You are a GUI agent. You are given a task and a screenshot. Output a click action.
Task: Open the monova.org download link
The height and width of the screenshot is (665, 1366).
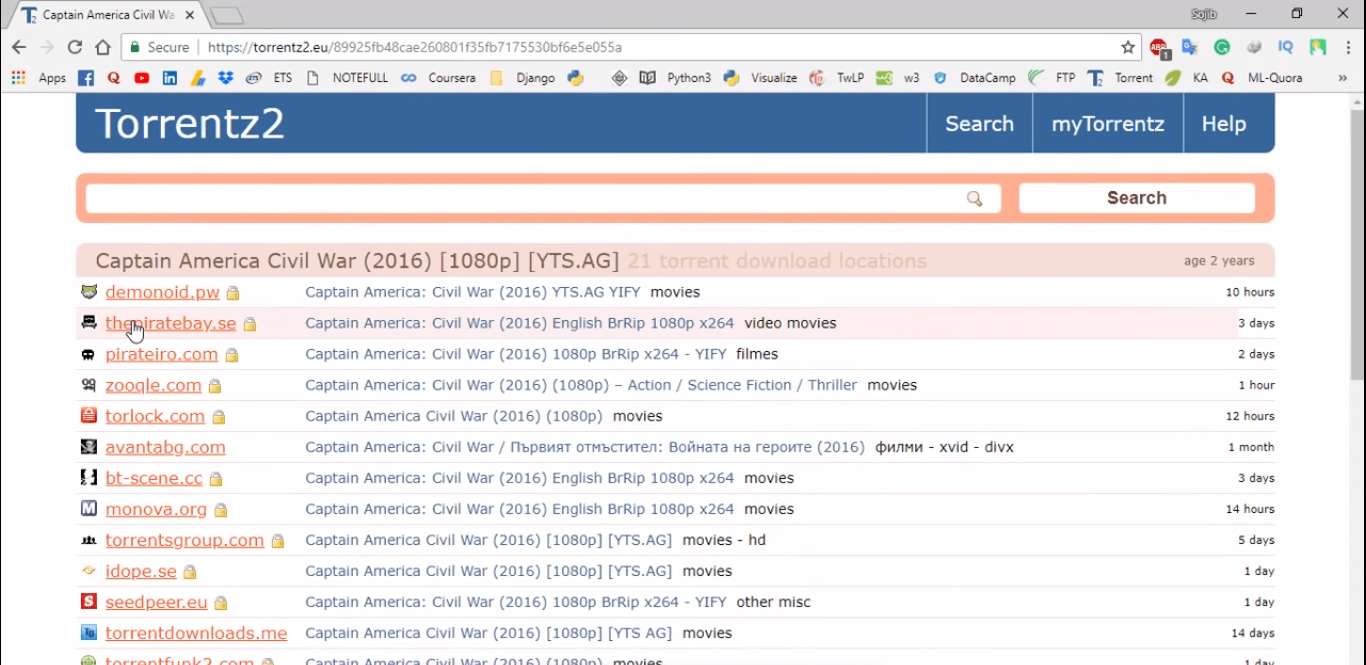click(x=156, y=509)
